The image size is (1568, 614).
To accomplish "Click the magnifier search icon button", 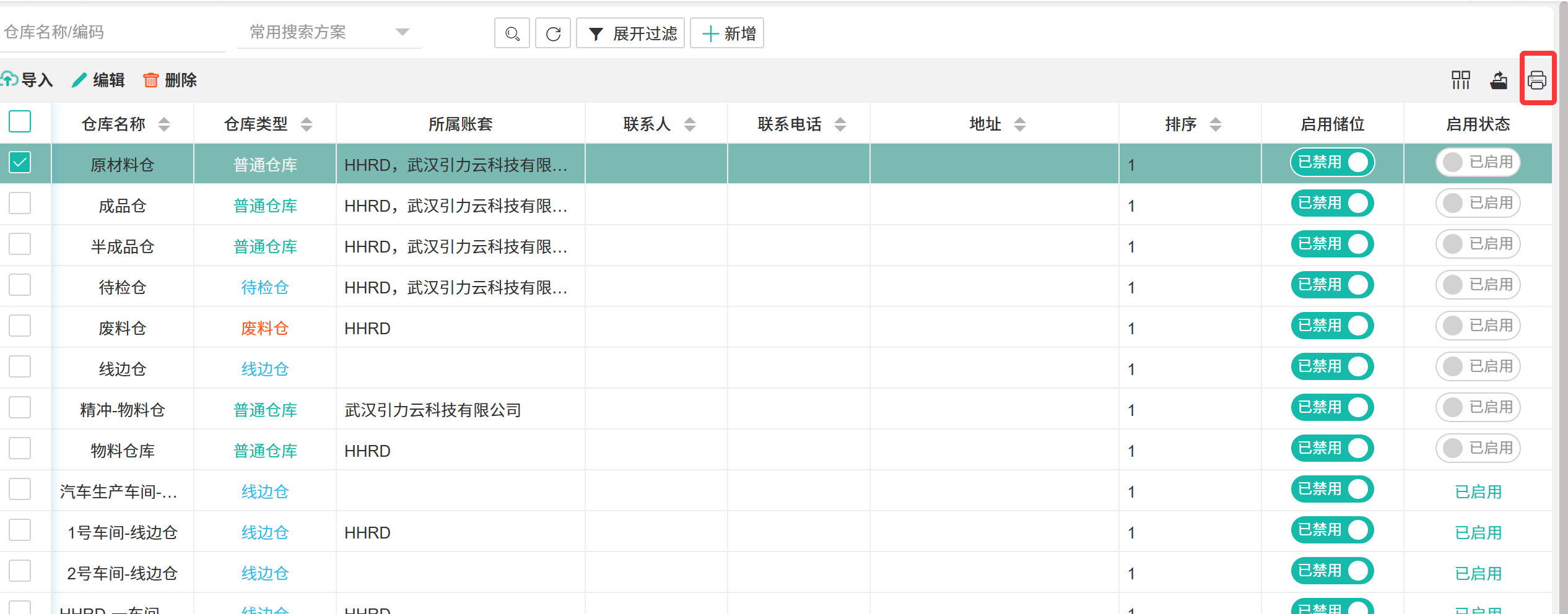I will [x=512, y=33].
